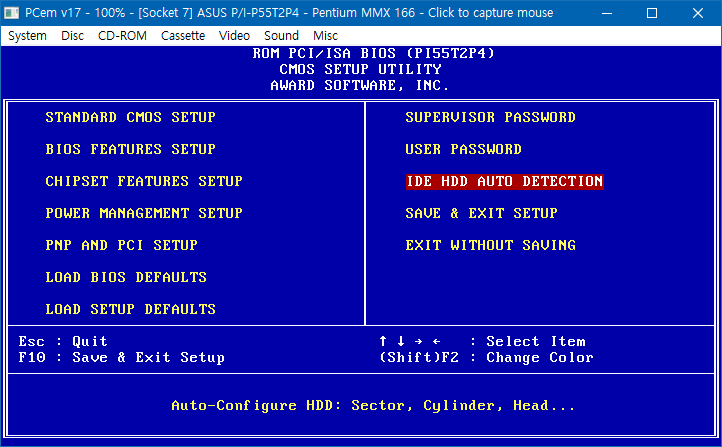Select CHIPSET FEATURES SETUP entry
The height and width of the screenshot is (447, 722).
[144, 181]
